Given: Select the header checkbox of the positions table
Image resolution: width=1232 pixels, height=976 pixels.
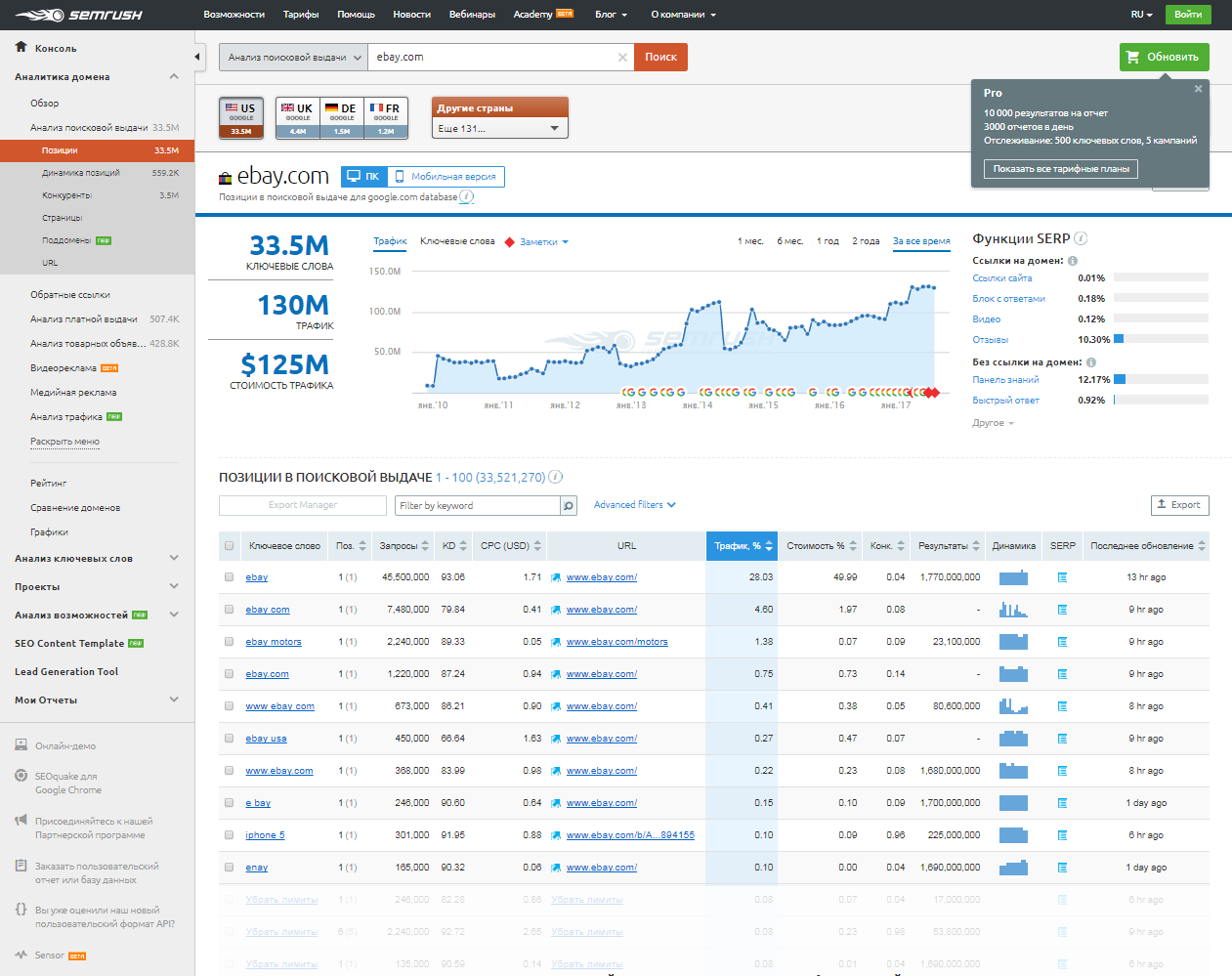Looking at the screenshot, I should (x=231, y=546).
